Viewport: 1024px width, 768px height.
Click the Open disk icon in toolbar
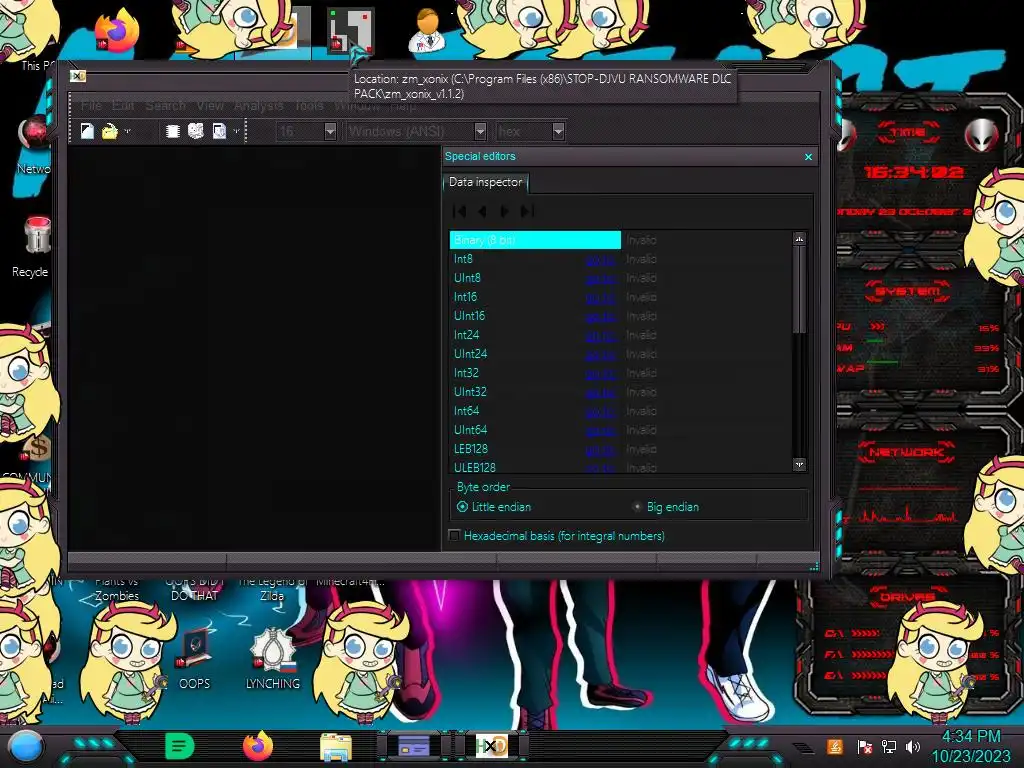point(196,131)
